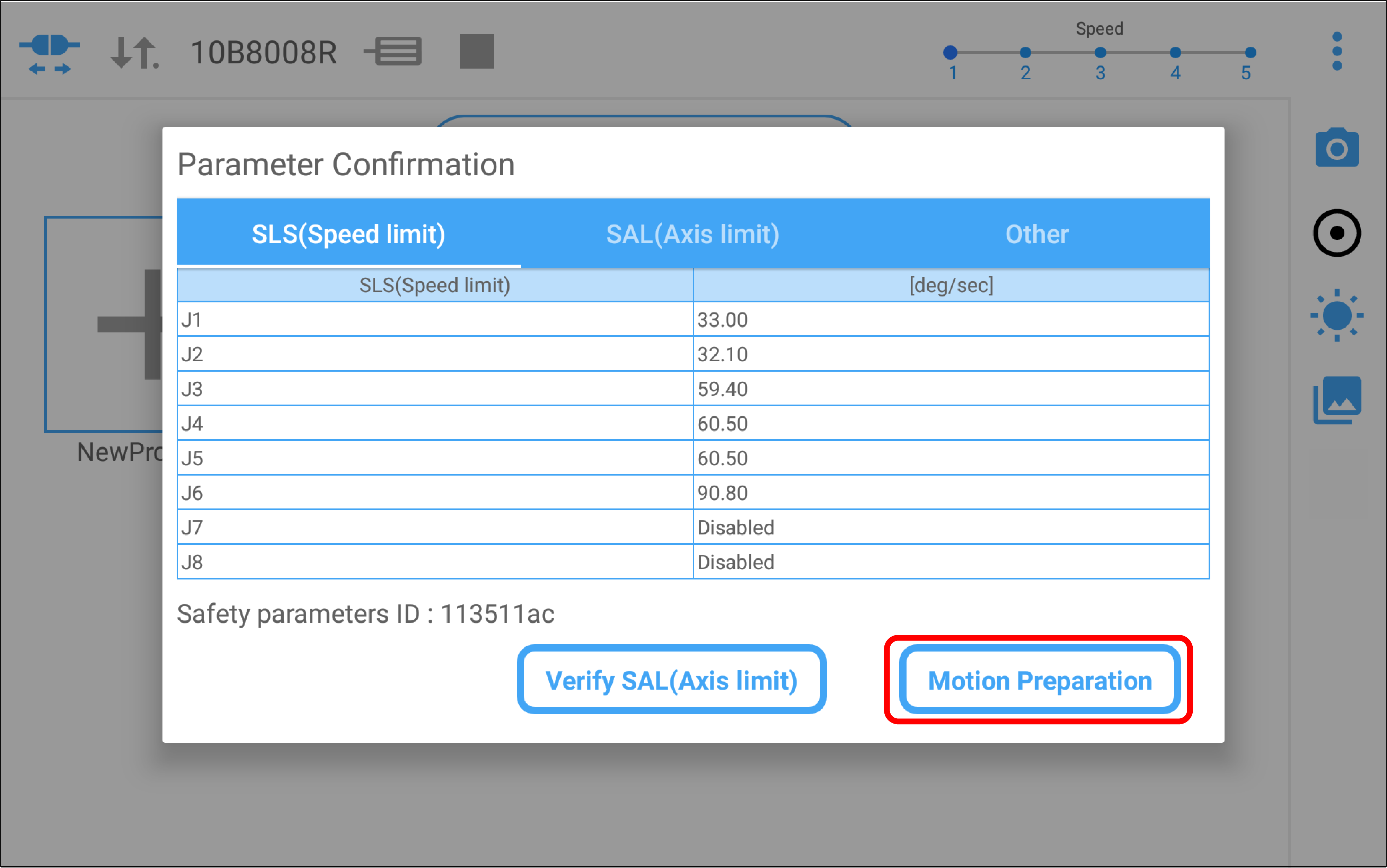The width and height of the screenshot is (1387, 868).
Task: Click the circular target record icon
Action: pos(1336,233)
